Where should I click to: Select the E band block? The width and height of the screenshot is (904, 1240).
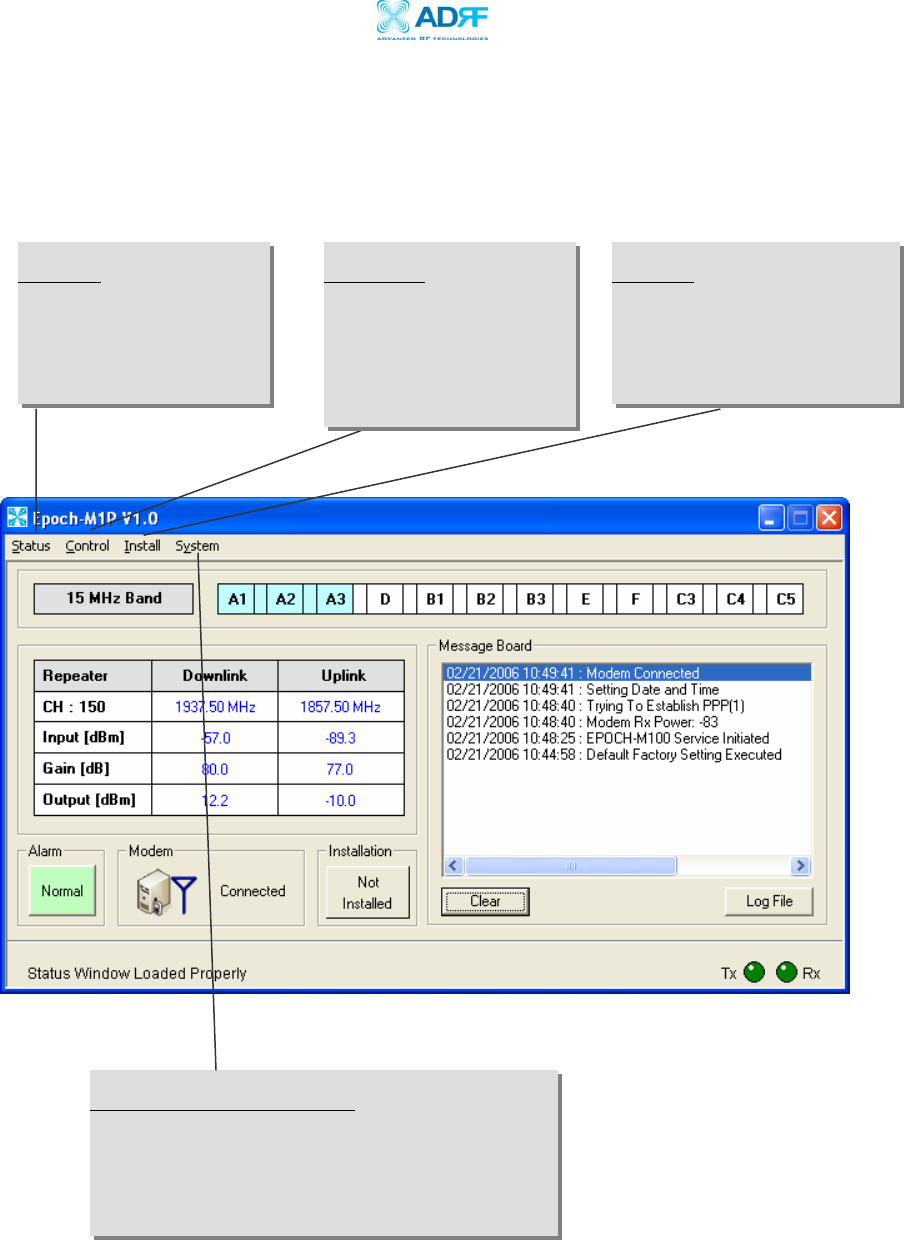click(x=586, y=600)
